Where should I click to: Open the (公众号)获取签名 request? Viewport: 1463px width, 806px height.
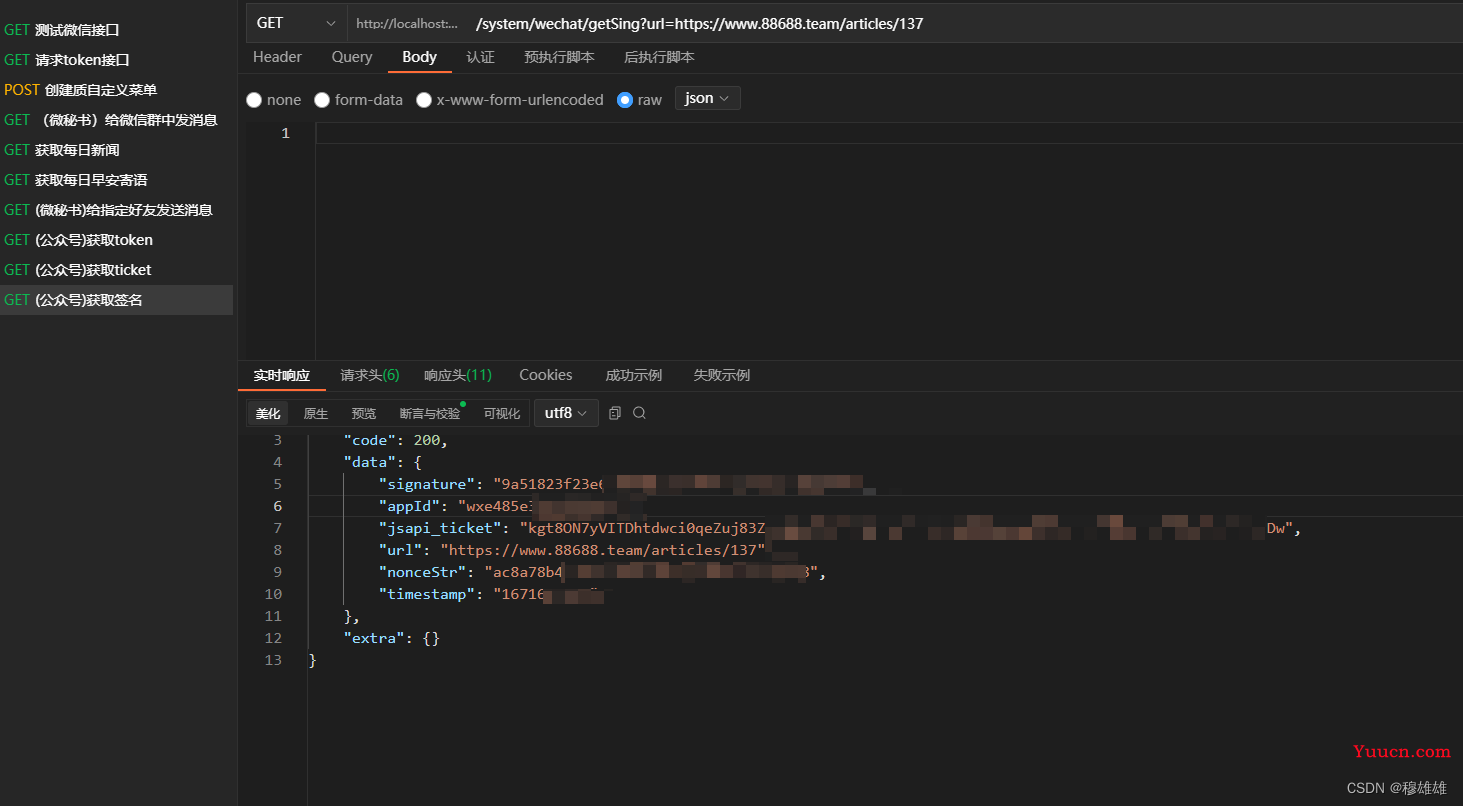[x=116, y=300]
